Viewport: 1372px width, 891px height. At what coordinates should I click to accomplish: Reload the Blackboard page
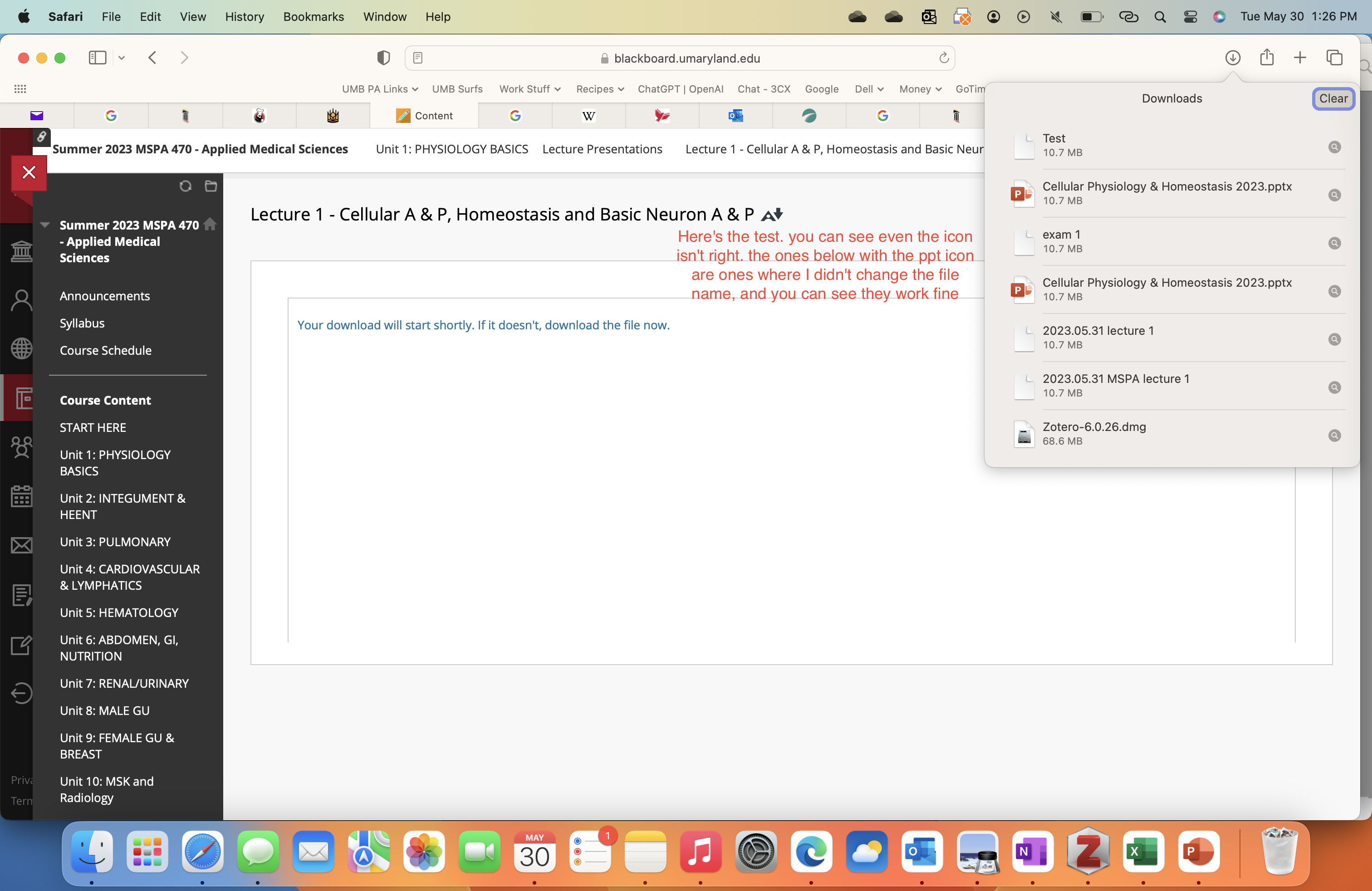pos(944,58)
